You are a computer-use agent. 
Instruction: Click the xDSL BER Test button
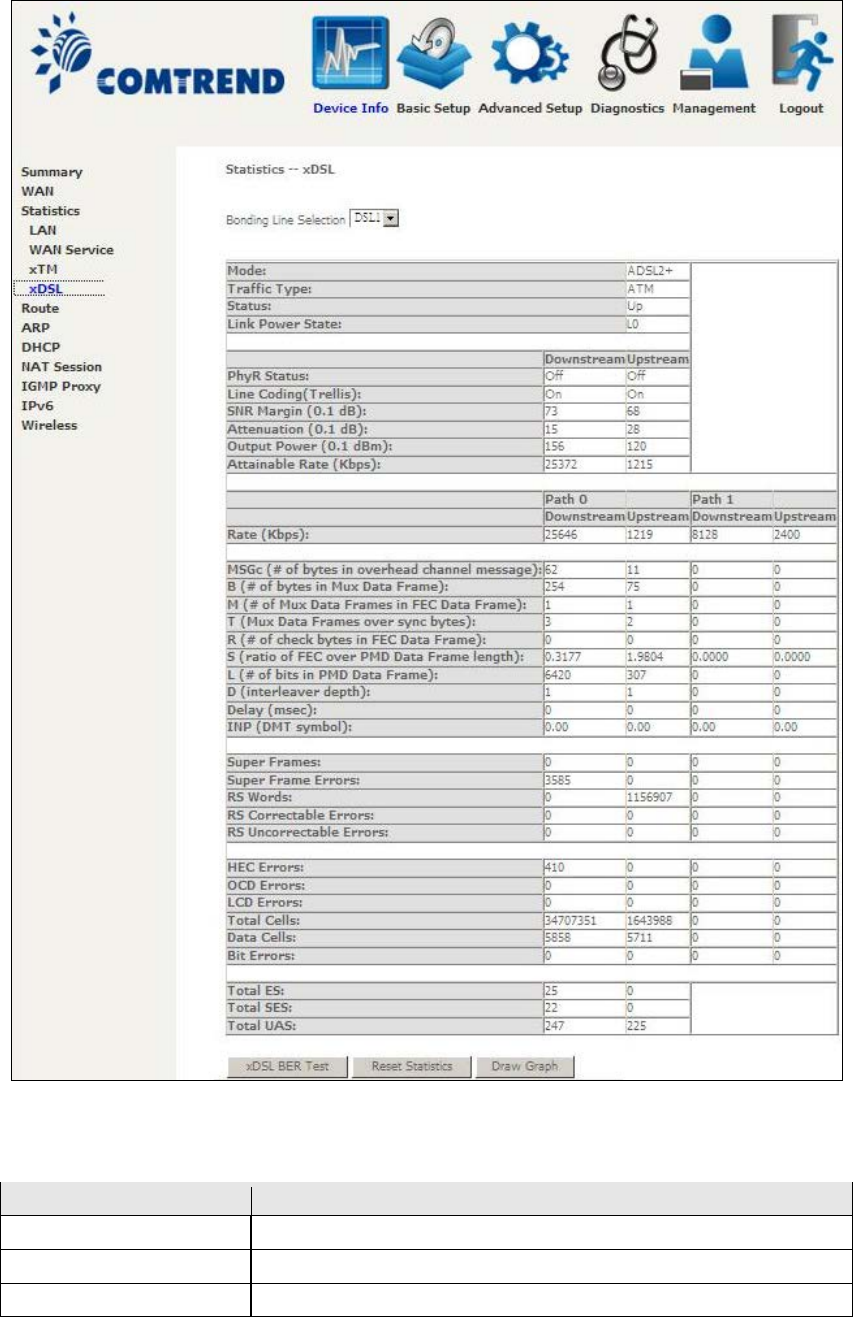(289, 1066)
